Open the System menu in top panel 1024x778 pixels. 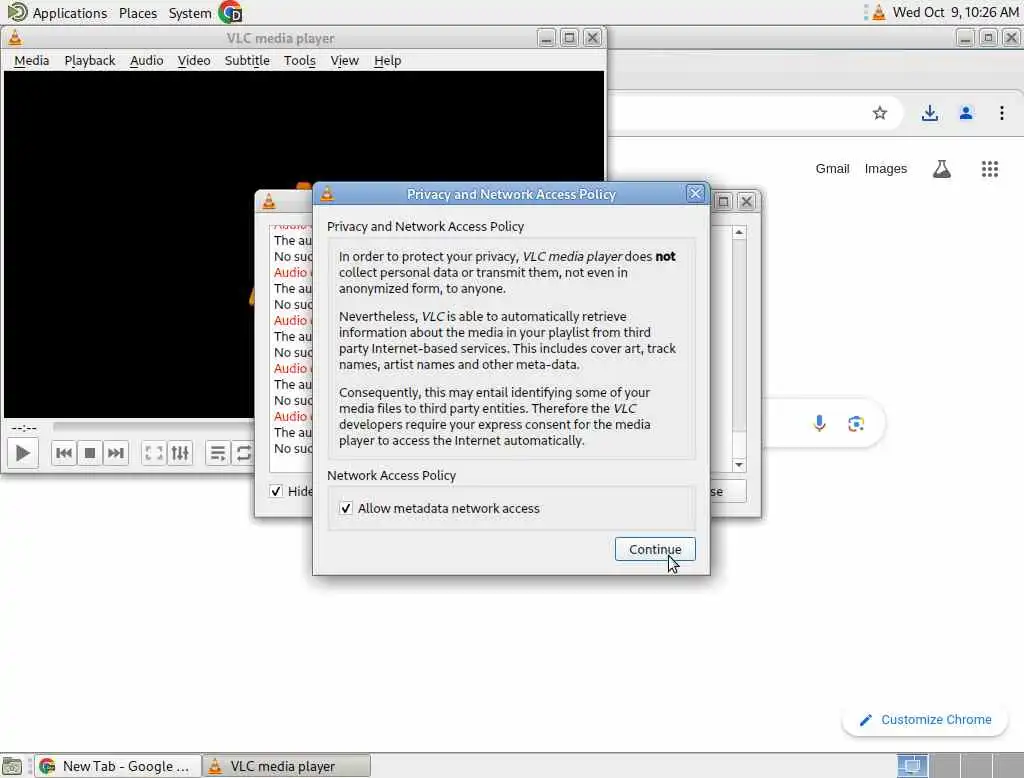tap(190, 12)
